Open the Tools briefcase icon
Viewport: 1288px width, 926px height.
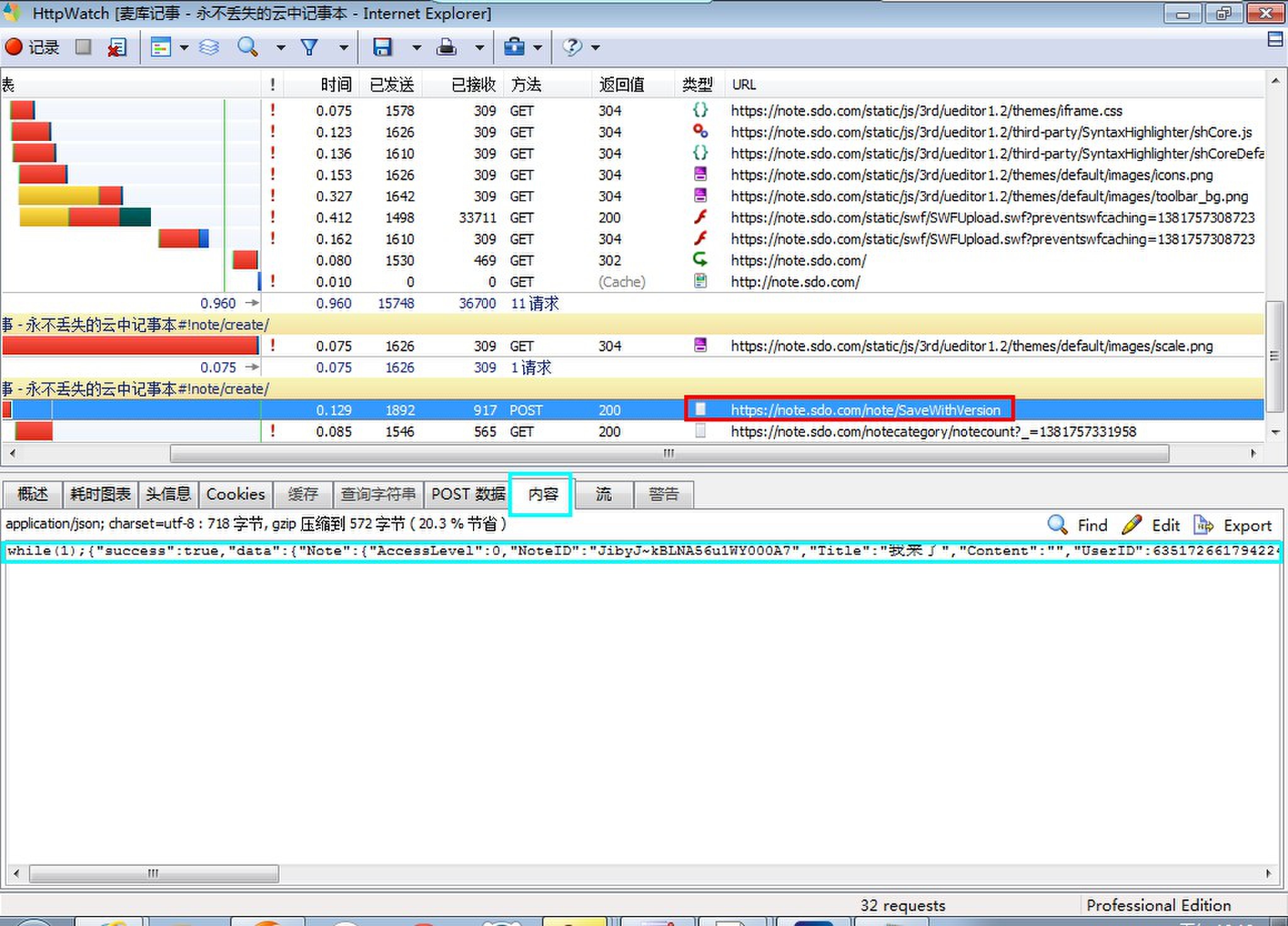coord(514,47)
